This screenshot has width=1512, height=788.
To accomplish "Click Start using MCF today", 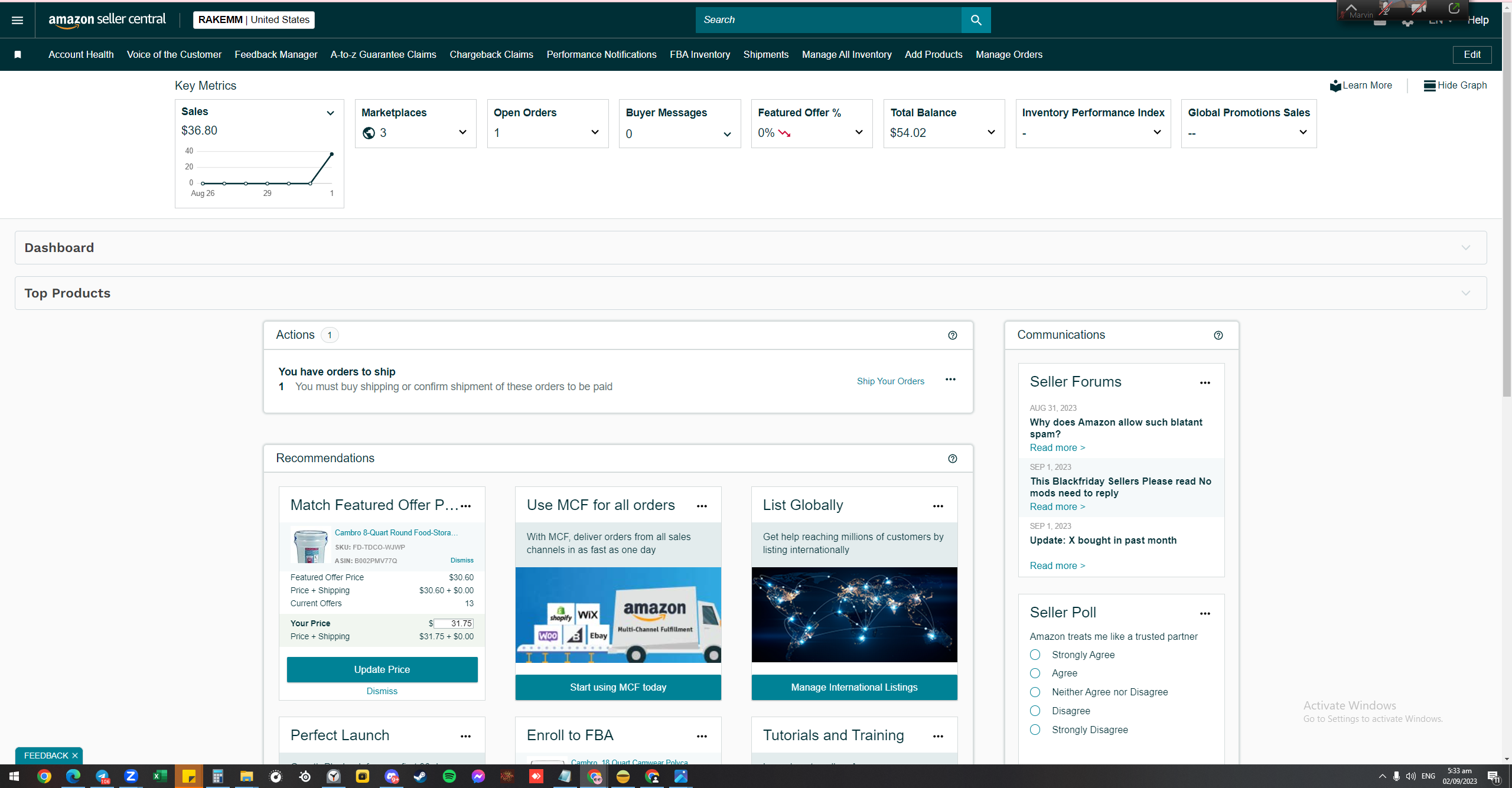I will [618, 687].
